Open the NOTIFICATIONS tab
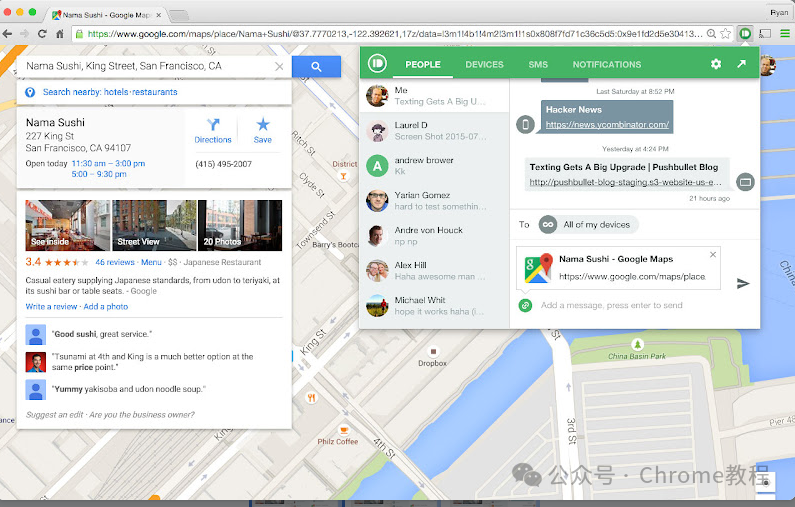 tap(607, 64)
